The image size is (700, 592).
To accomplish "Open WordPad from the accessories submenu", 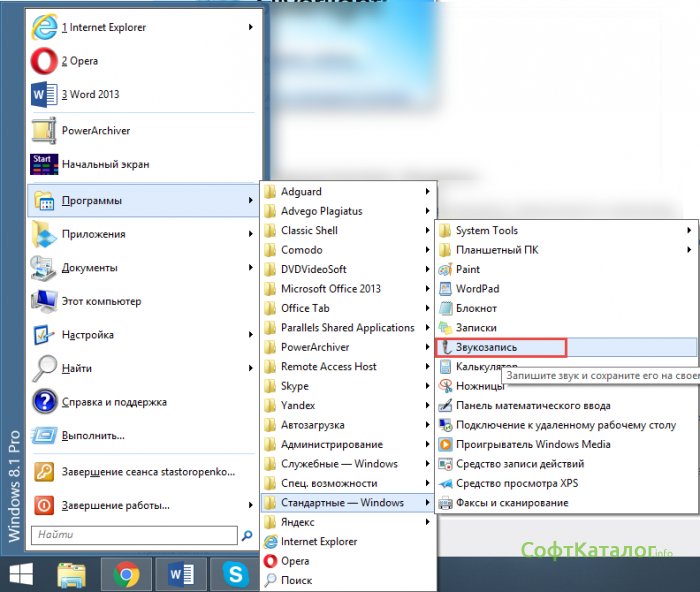I will click(x=476, y=289).
